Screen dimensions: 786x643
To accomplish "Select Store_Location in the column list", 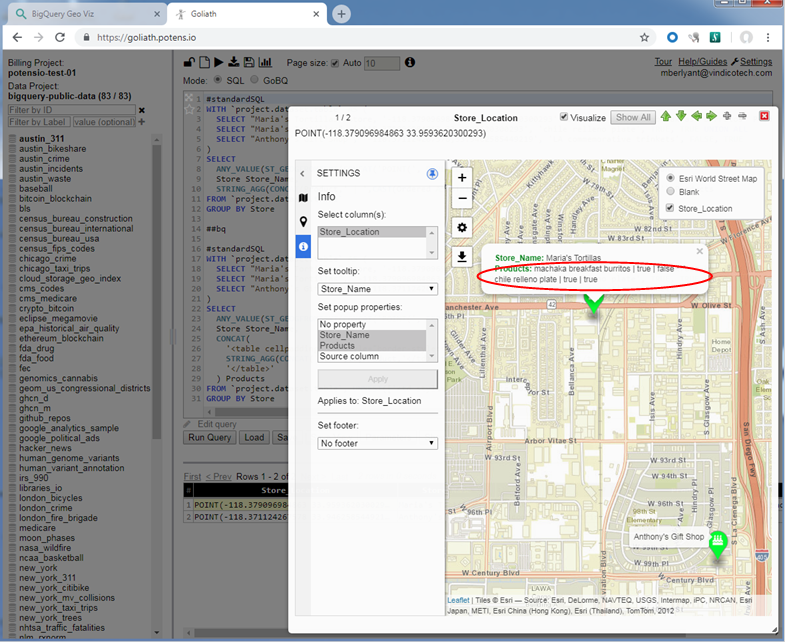I will 372,232.
